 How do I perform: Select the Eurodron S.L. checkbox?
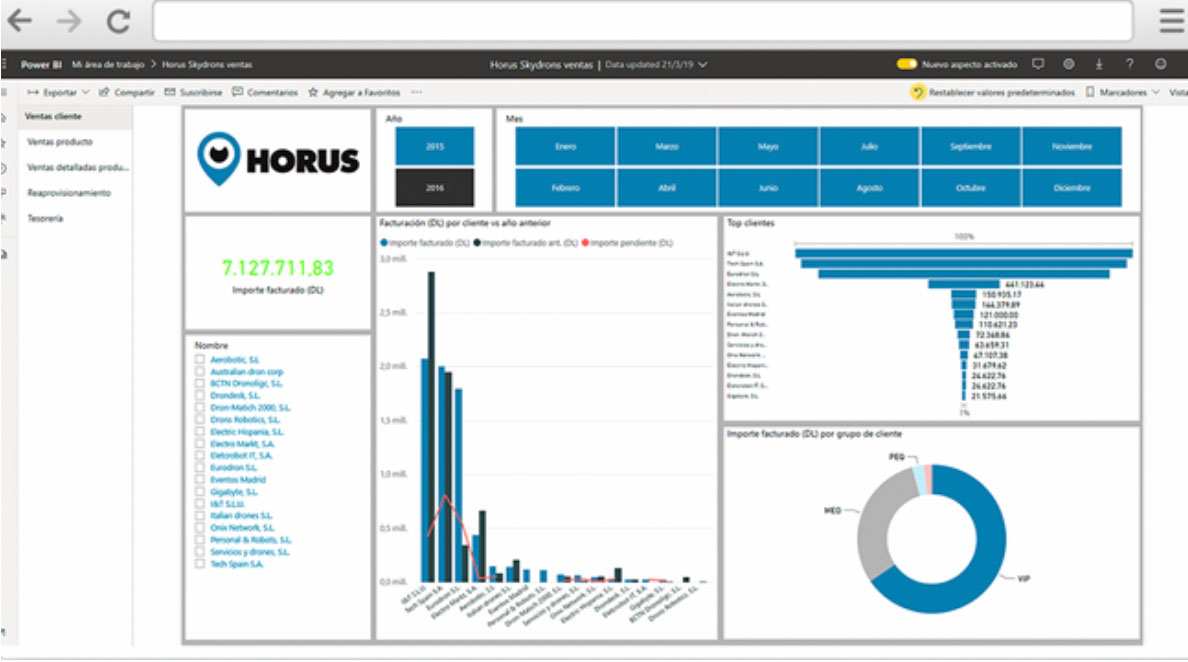click(201, 467)
